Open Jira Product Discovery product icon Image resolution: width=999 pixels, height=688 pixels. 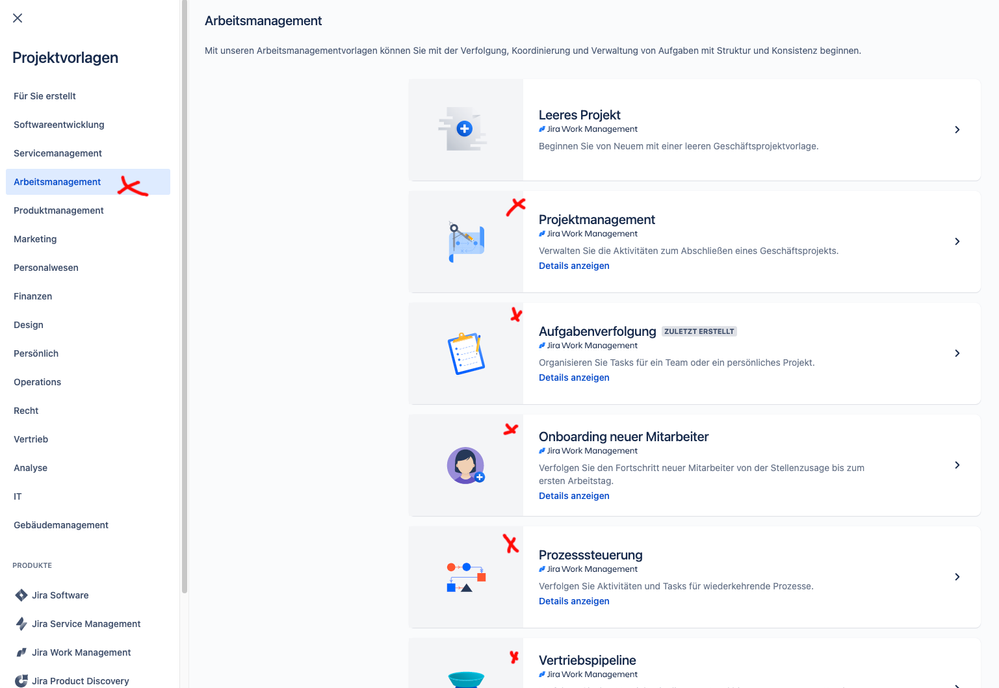click(x=21, y=681)
